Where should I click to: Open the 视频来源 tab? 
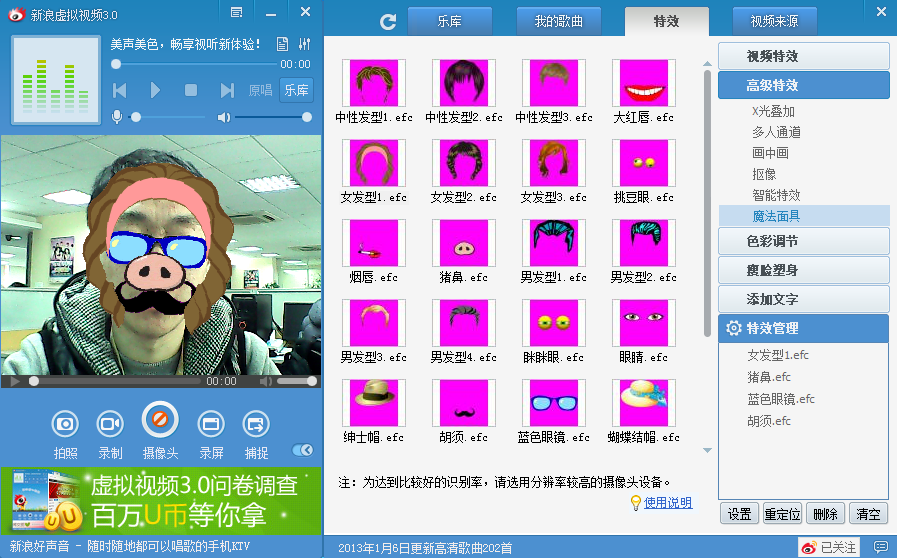[x=773, y=22]
